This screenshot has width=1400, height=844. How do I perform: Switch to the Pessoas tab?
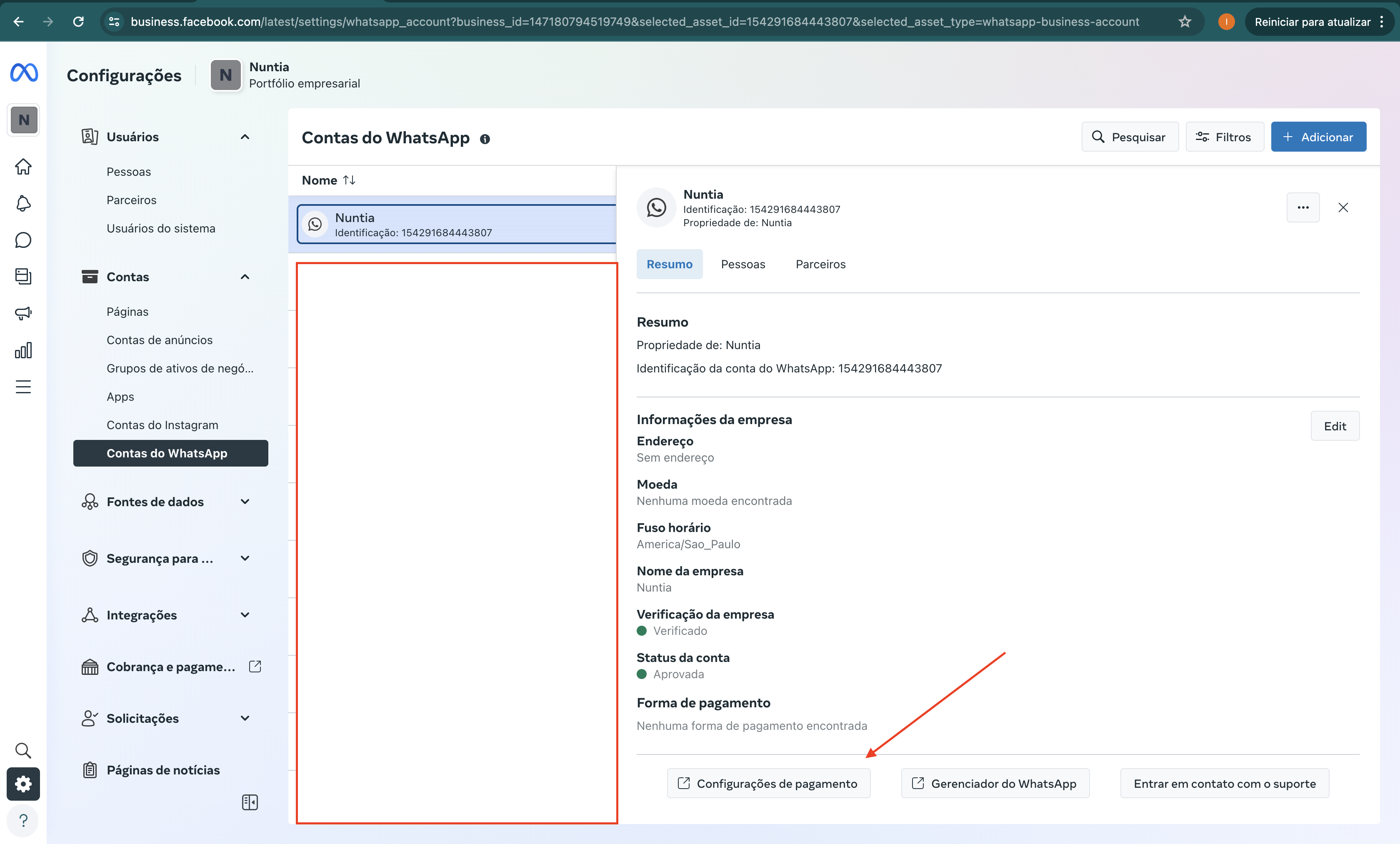pyautogui.click(x=742, y=264)
